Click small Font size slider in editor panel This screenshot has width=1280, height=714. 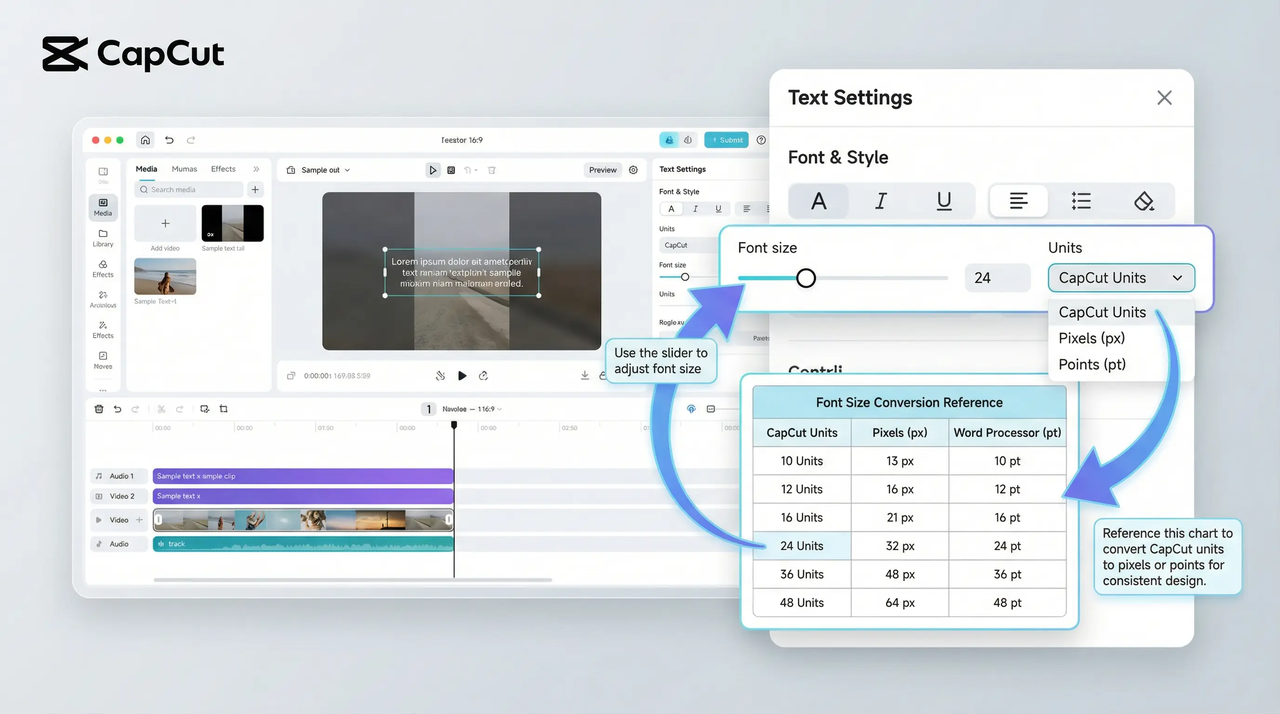685,277
